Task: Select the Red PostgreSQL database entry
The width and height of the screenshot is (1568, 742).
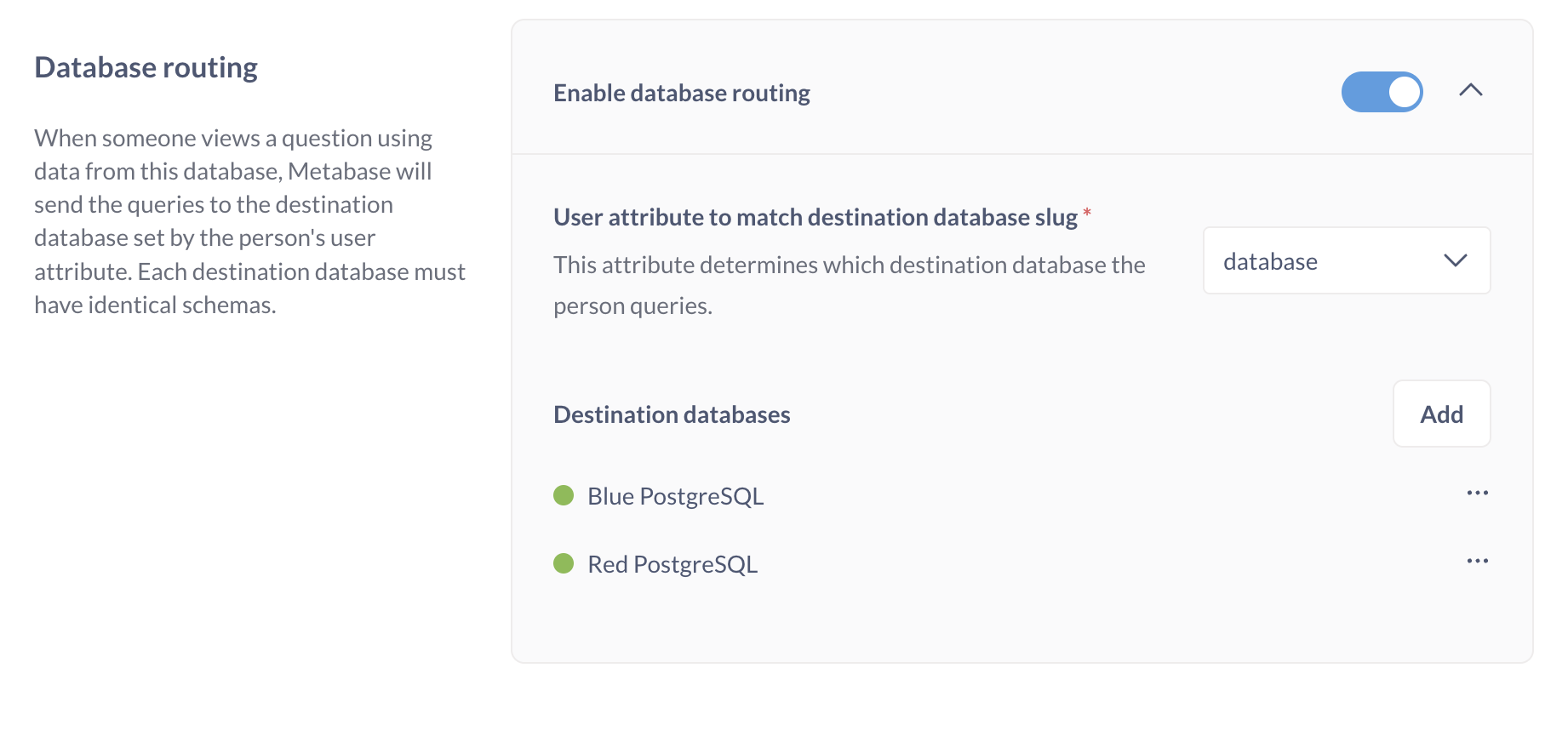Action: (x=672, y=563)
